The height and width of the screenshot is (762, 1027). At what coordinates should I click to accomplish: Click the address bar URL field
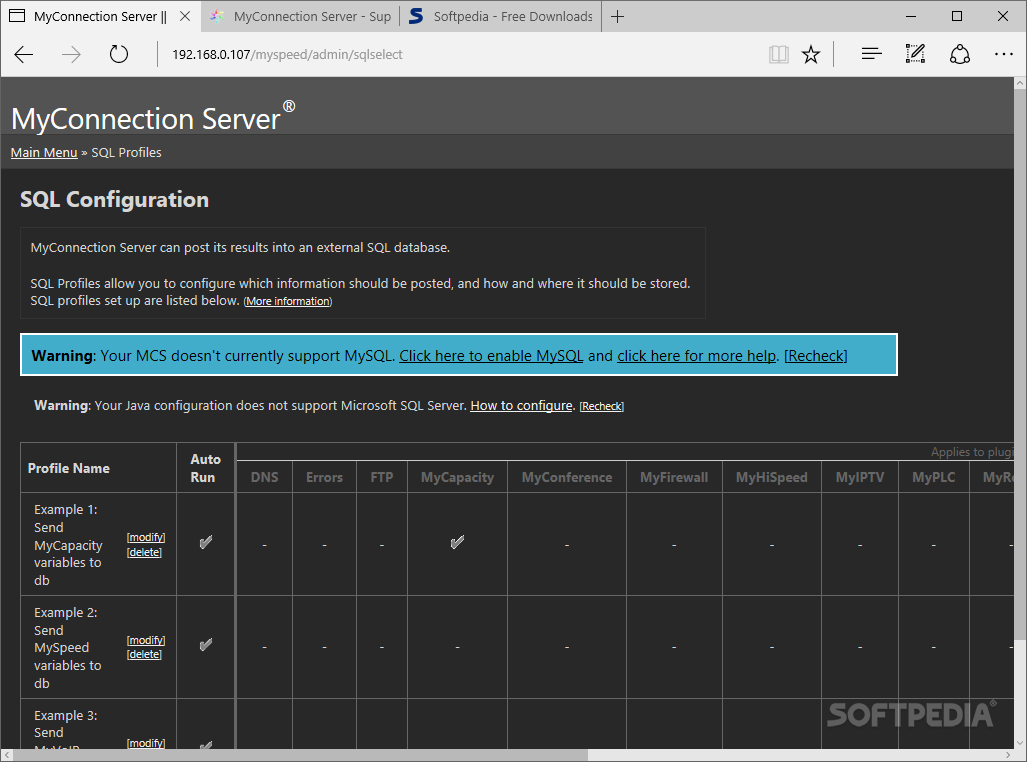[x=458, y=54]
